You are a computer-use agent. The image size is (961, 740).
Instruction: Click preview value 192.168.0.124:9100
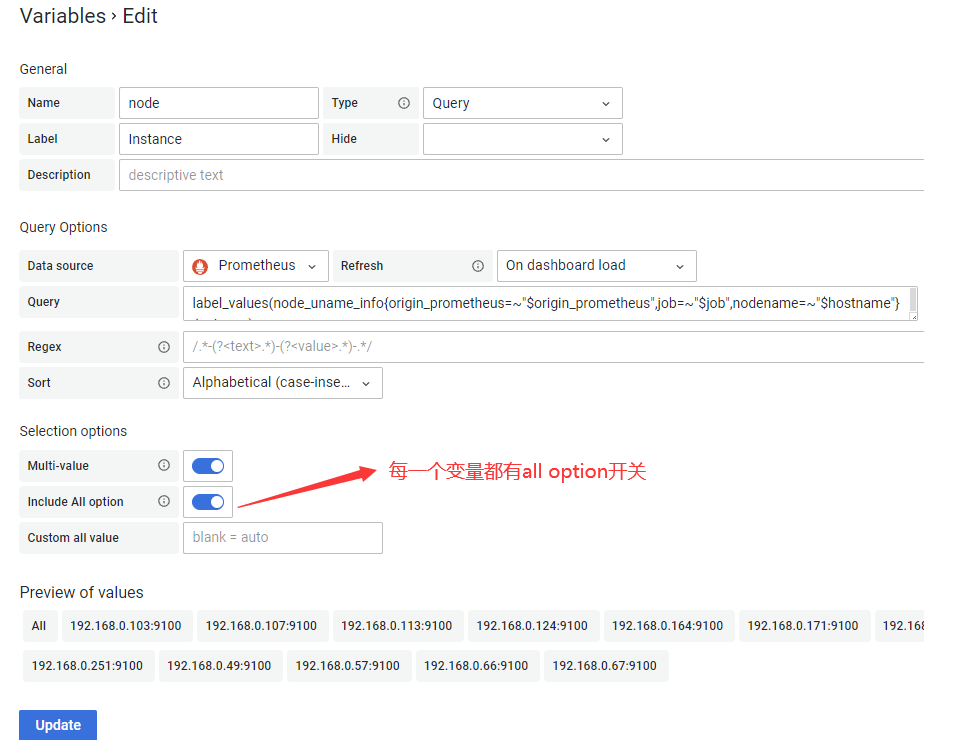532,626
